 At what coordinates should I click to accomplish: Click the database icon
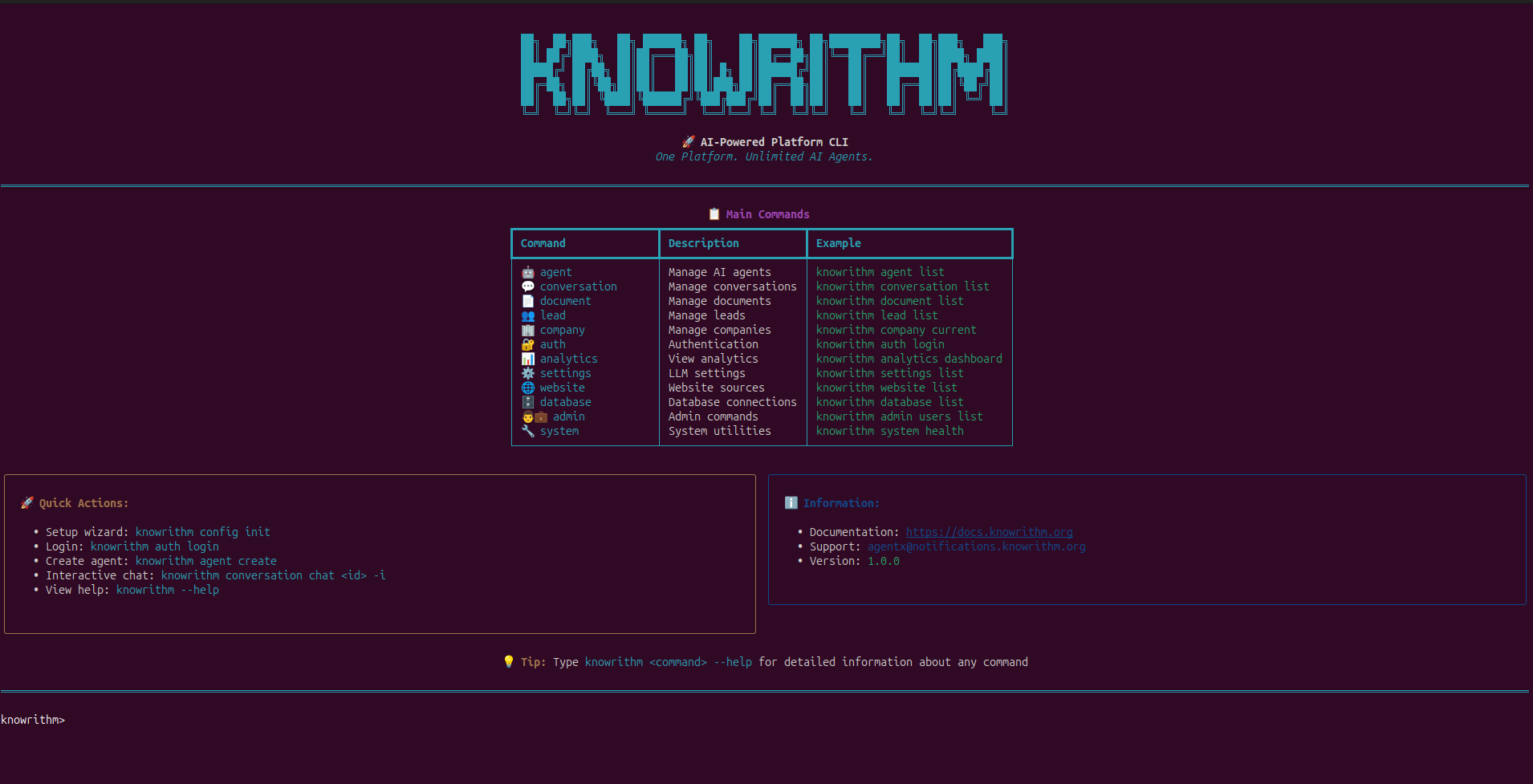point(528,402)
